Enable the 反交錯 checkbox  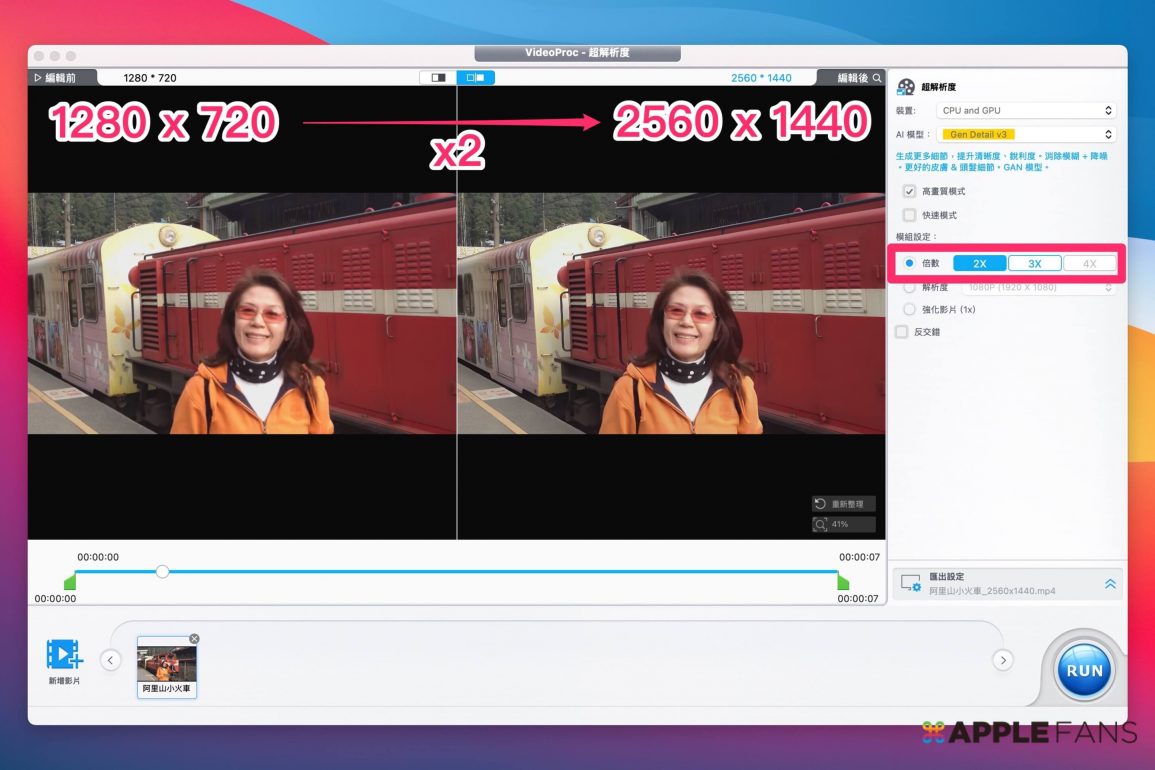(902, 332)
